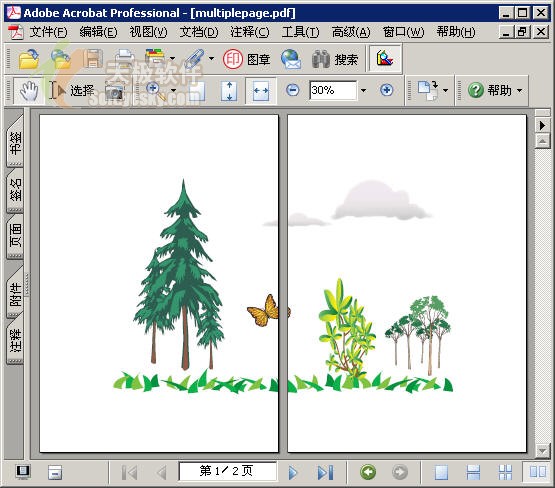This screenshot has width=555, height=488.
Task: Click the full screen view icon in status bar
Action: click(x=23, y=472)
